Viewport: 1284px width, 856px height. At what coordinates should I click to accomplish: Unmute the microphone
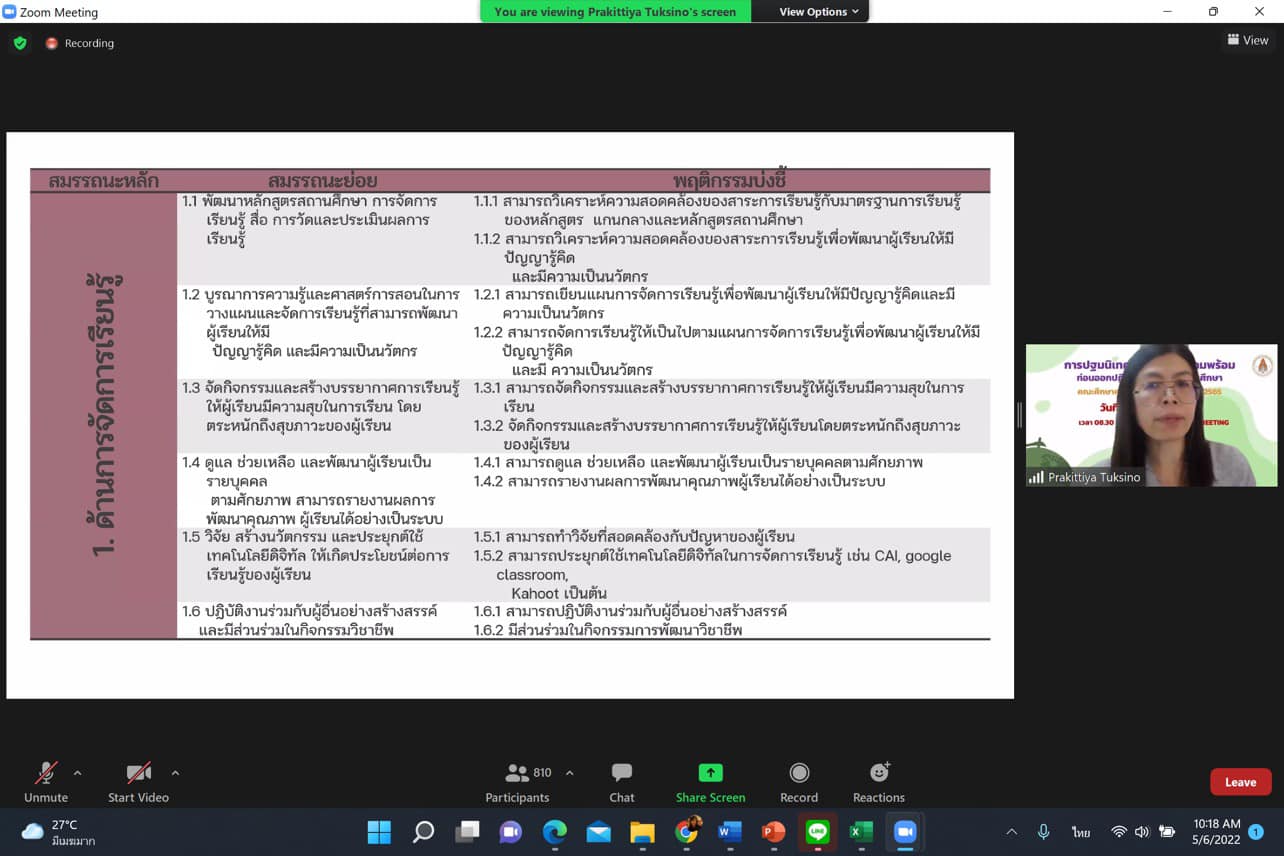46,781
